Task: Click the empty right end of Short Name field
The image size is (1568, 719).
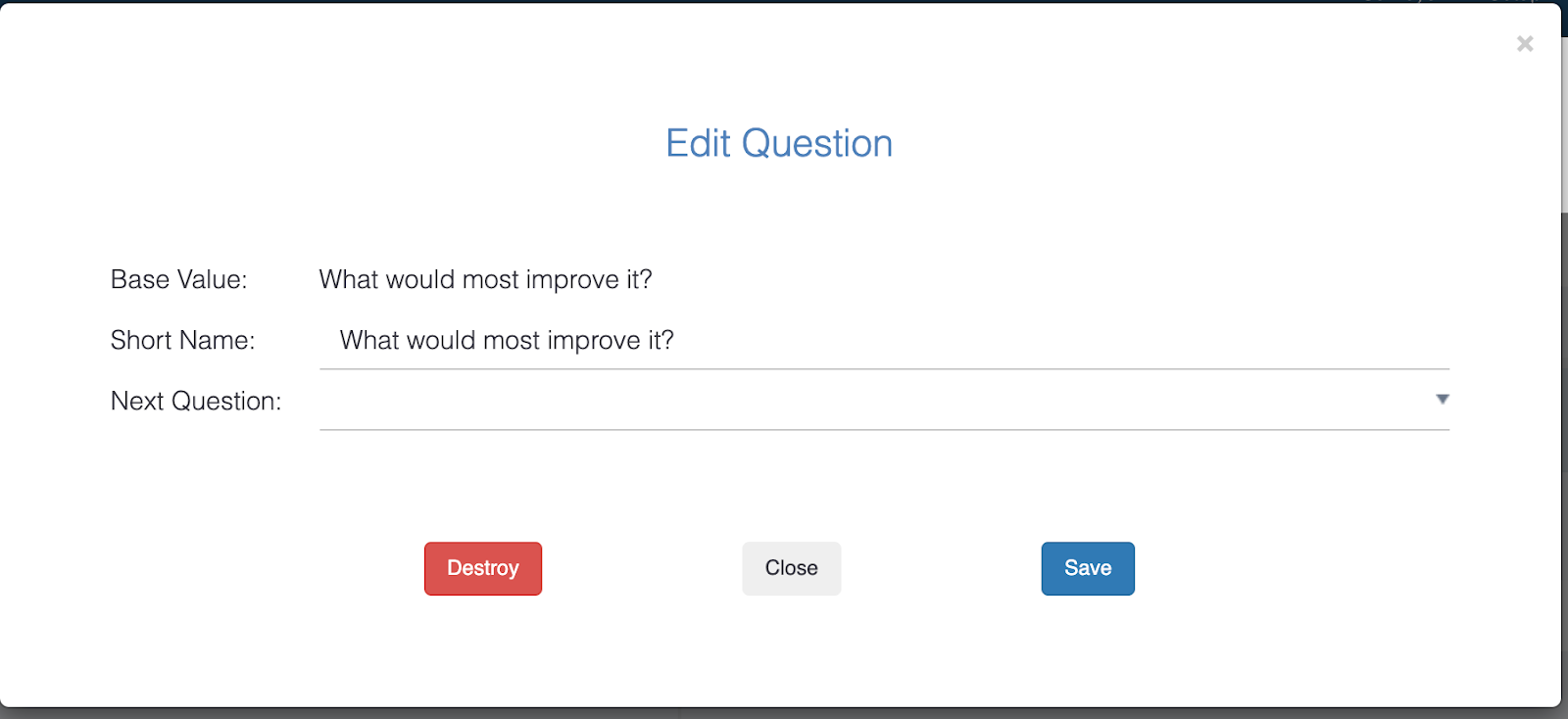Action: [x=1274, y=341]
